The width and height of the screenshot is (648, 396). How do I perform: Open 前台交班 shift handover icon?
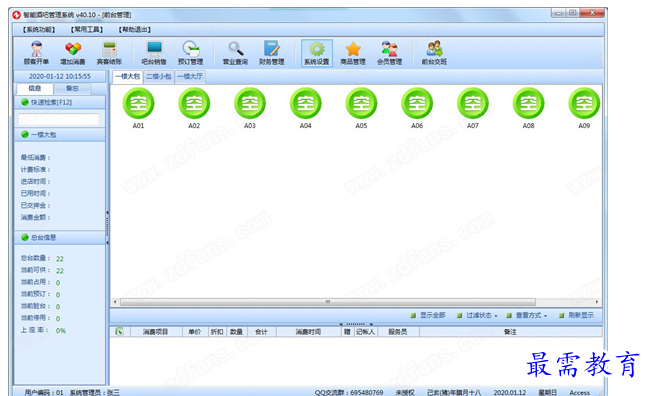pyautogui.click(x=434, y=53)
